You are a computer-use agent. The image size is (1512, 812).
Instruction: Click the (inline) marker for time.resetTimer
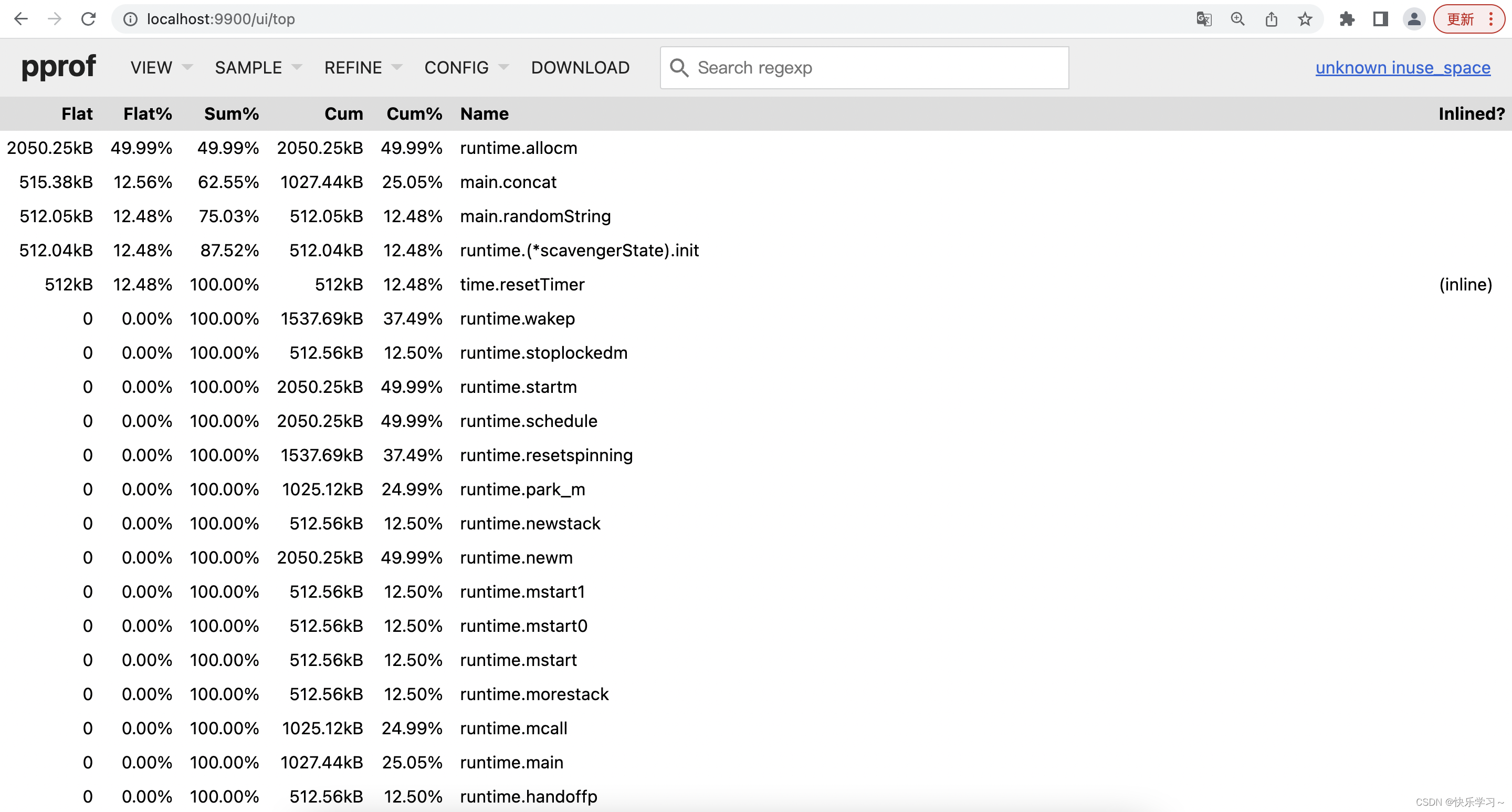click(1465, 284)
